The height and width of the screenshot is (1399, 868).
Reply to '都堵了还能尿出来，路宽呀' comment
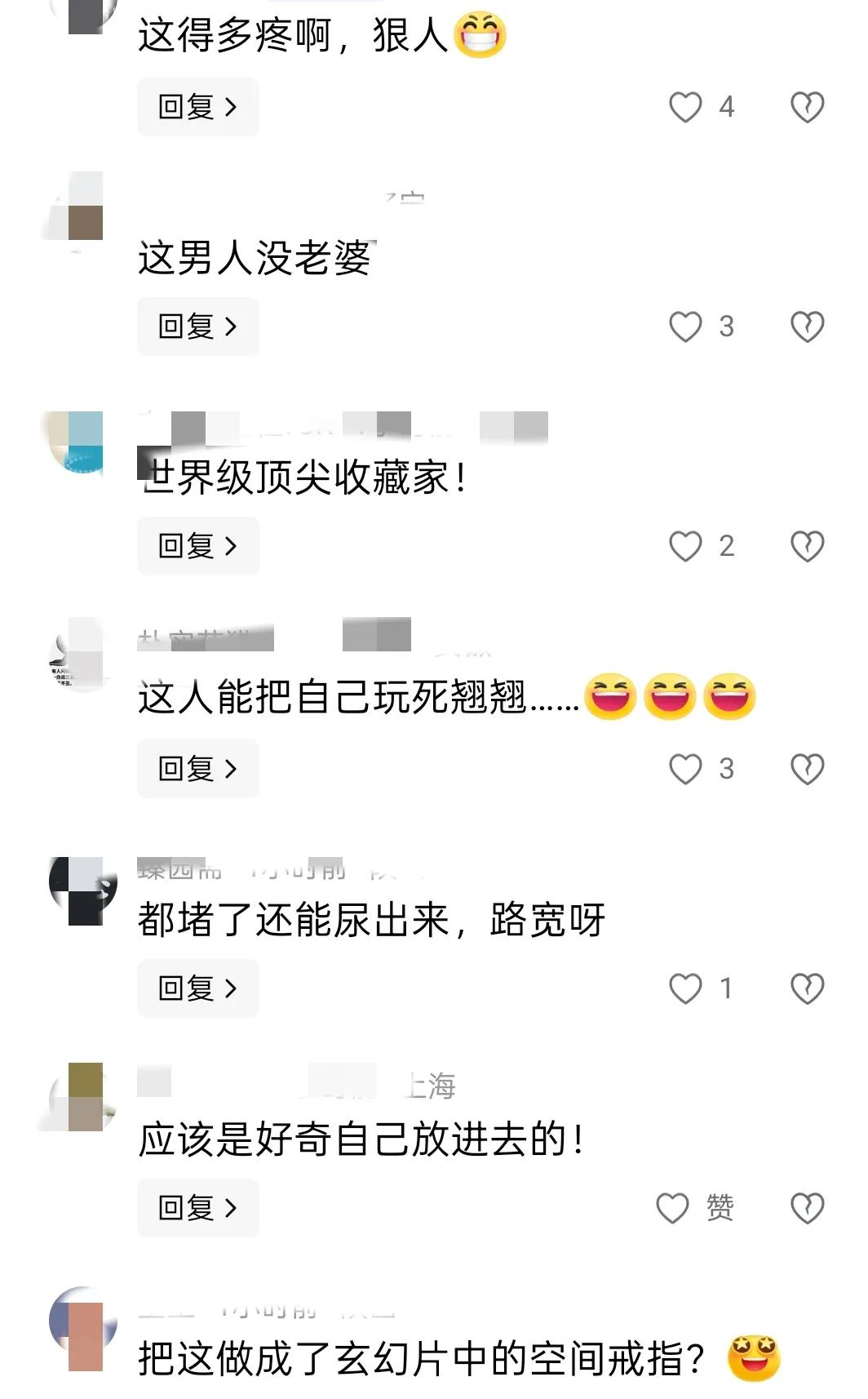pos(198,988)
